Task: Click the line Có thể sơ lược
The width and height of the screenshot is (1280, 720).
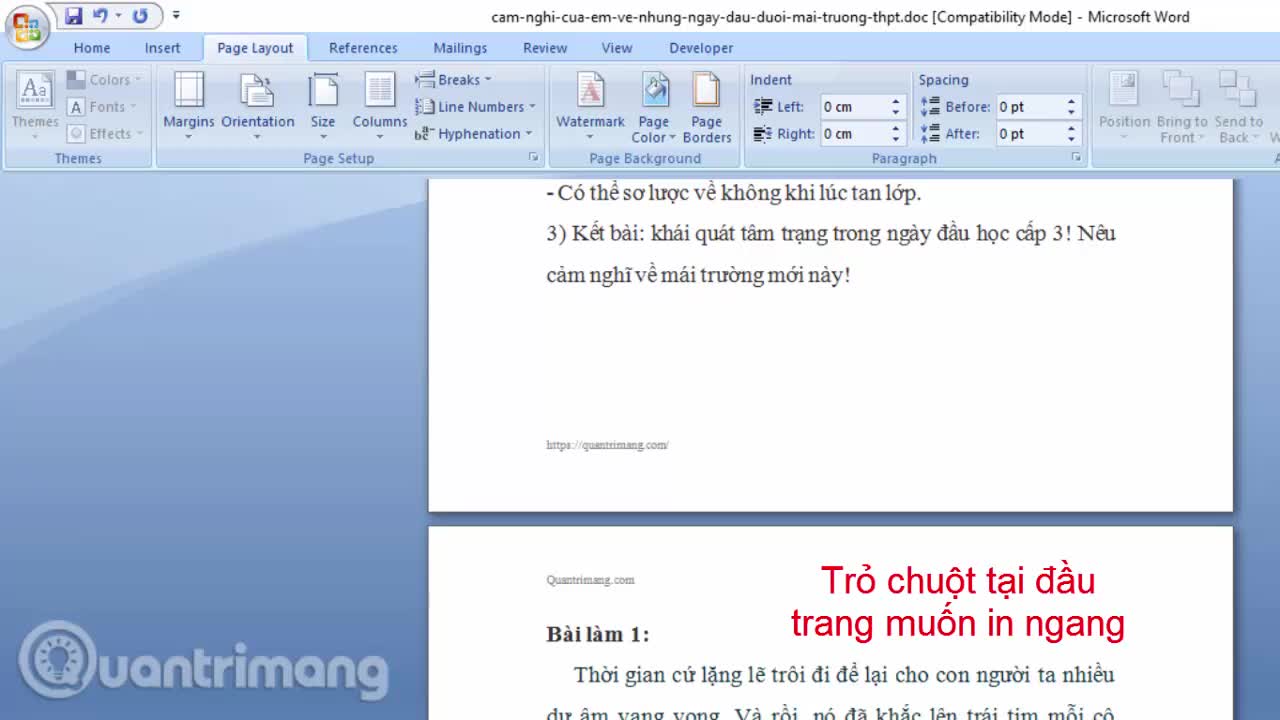Action: point(734,193)
